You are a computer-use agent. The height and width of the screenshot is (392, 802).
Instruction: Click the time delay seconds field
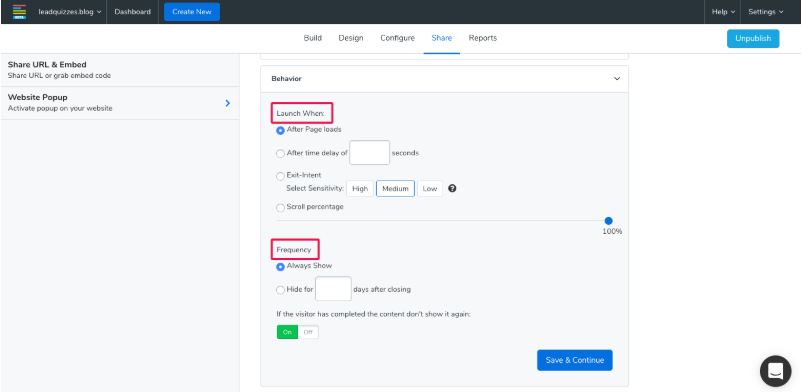(x=369, y=153)
